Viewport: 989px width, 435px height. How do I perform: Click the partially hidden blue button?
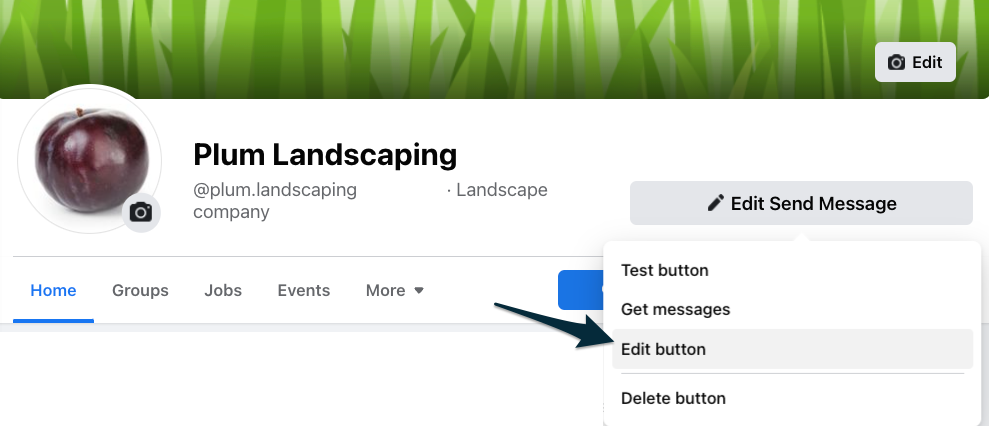coord(580,290)
